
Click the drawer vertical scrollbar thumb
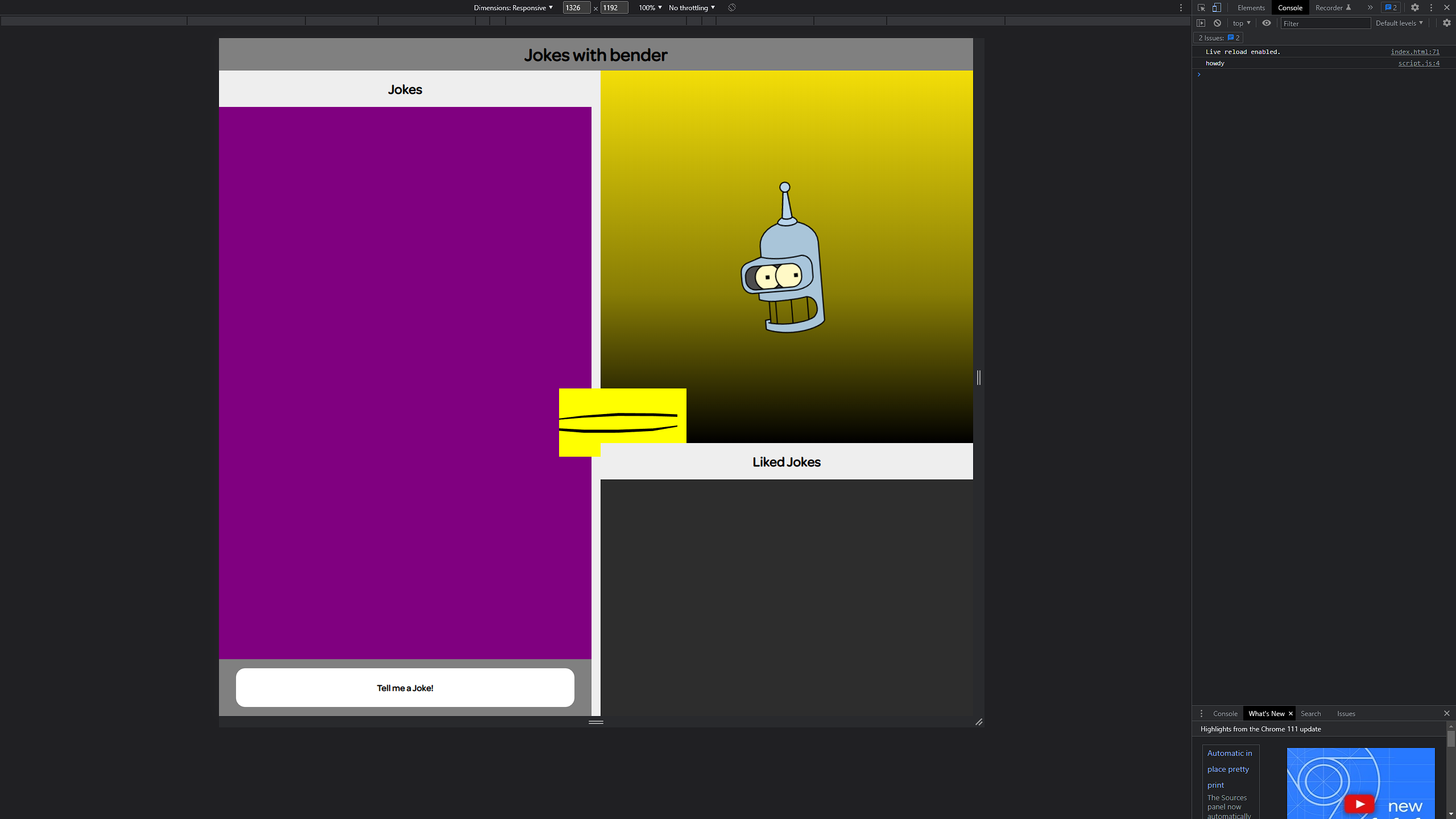pyautogui.click(x=1451, y=739)
